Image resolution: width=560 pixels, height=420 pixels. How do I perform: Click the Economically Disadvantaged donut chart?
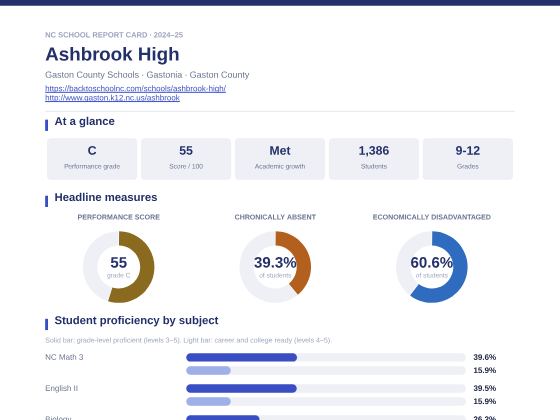pyautogui.click(x=431, y=267)
